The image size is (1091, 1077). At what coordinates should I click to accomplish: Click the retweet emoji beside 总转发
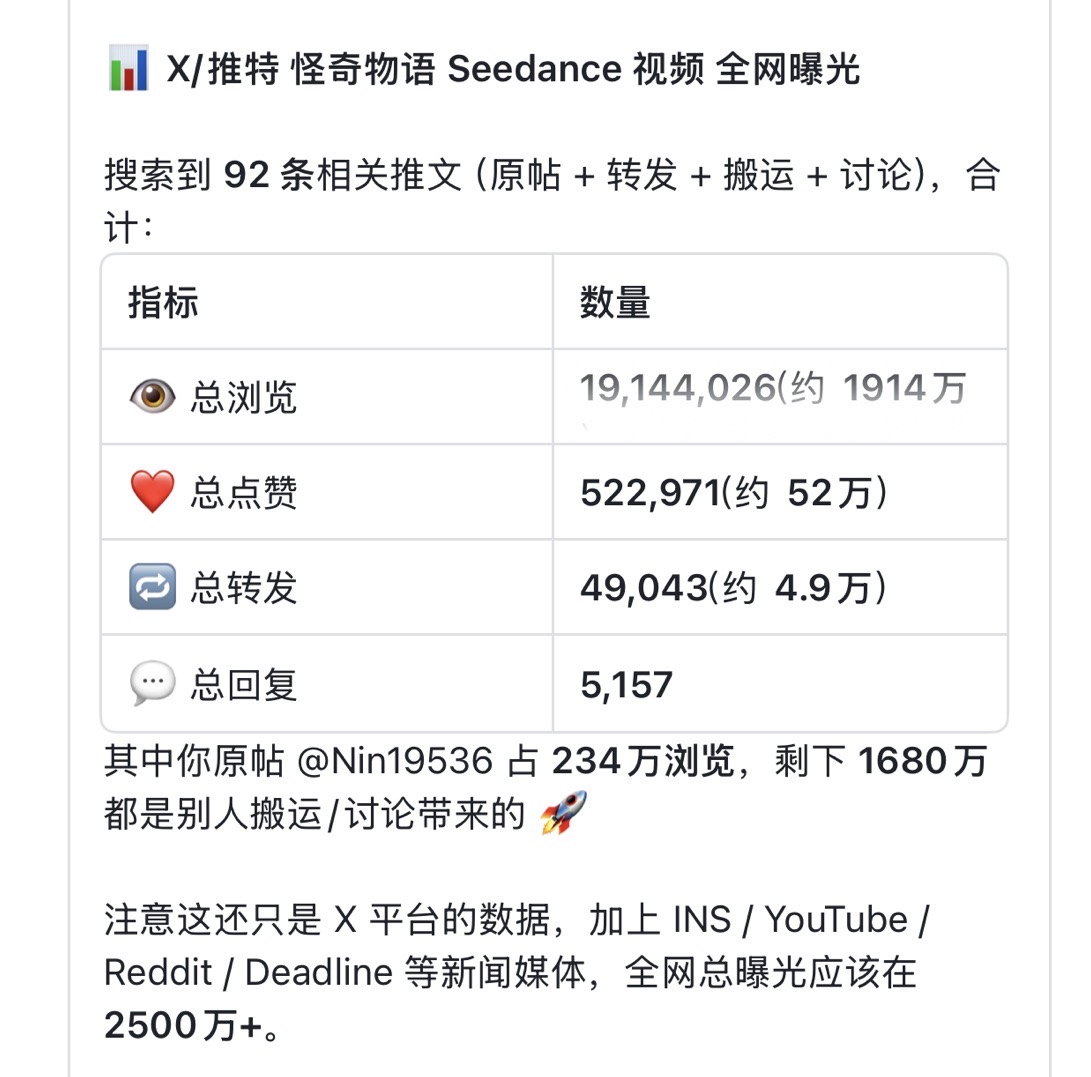[152, 587]
